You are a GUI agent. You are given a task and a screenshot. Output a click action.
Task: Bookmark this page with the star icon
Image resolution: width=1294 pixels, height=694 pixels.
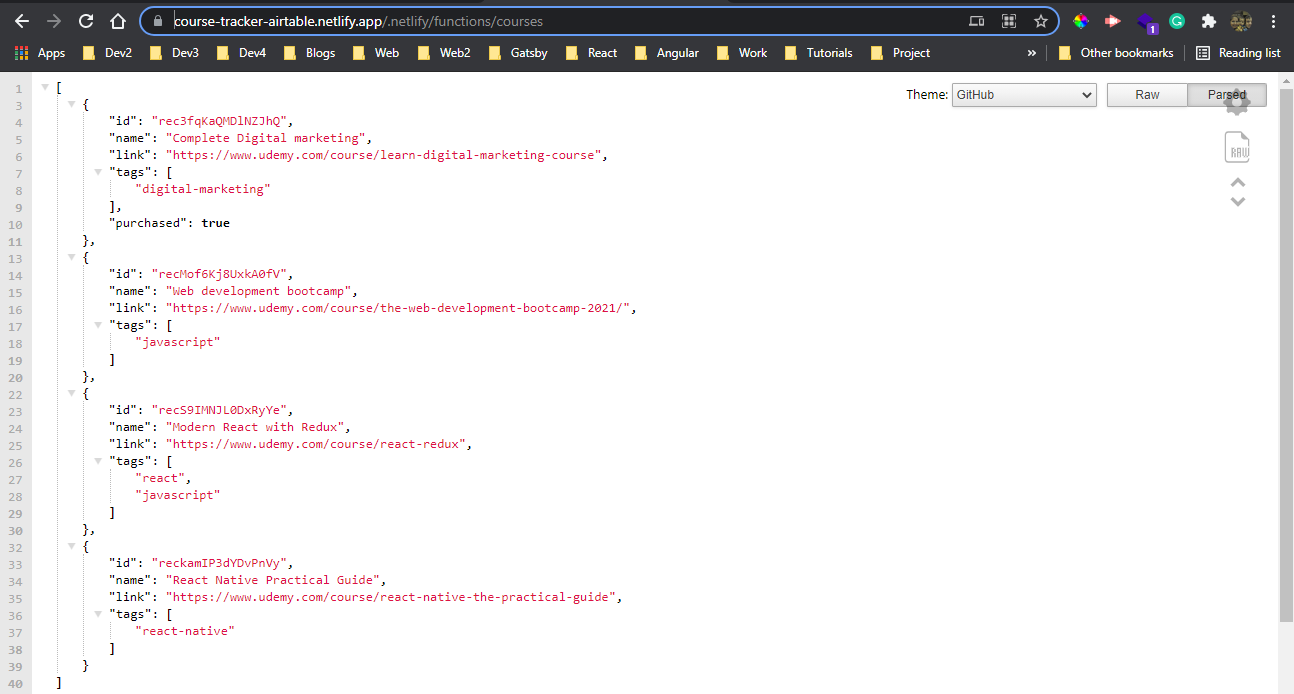1041,21
